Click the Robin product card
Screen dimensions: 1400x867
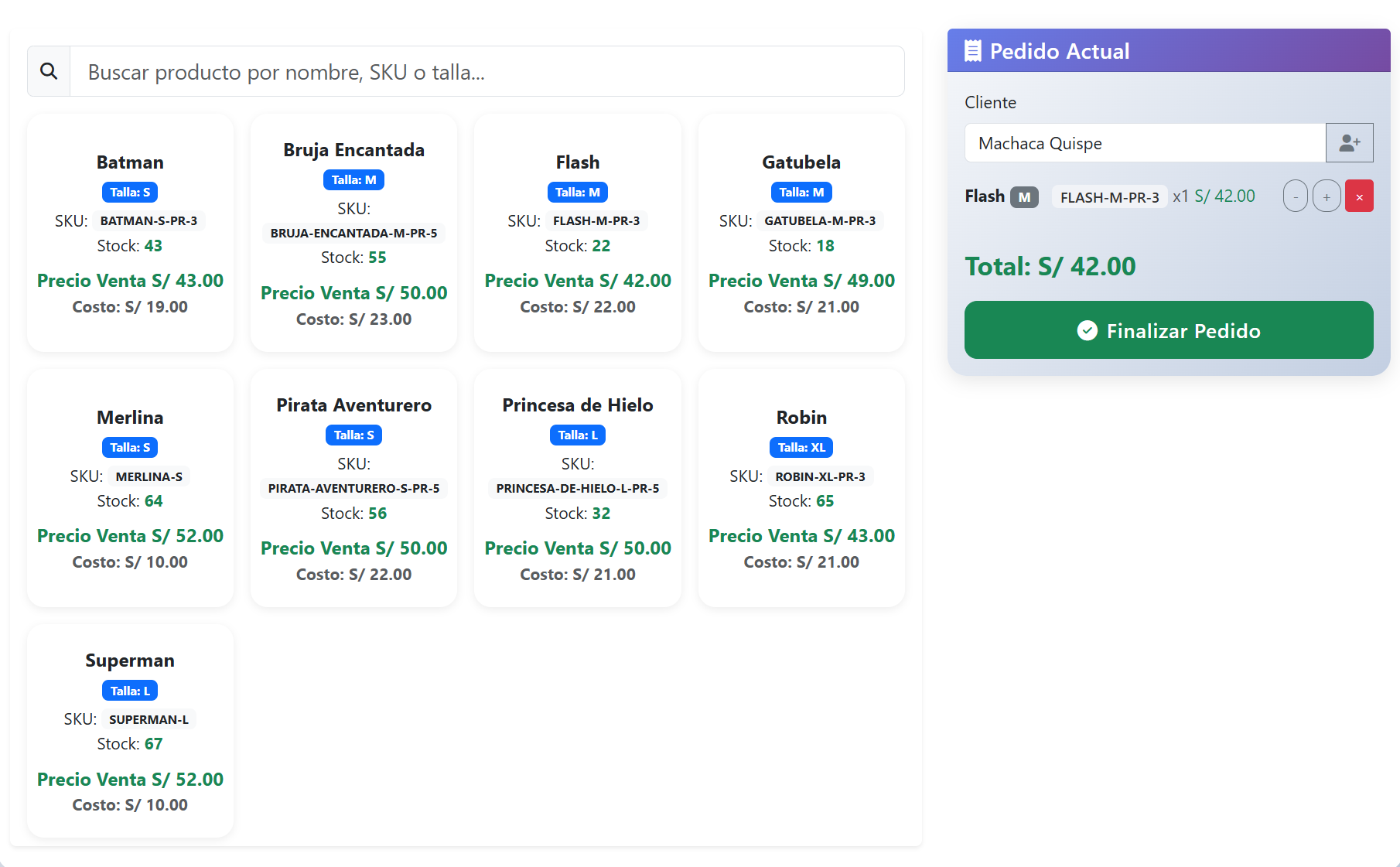[801, 488]
